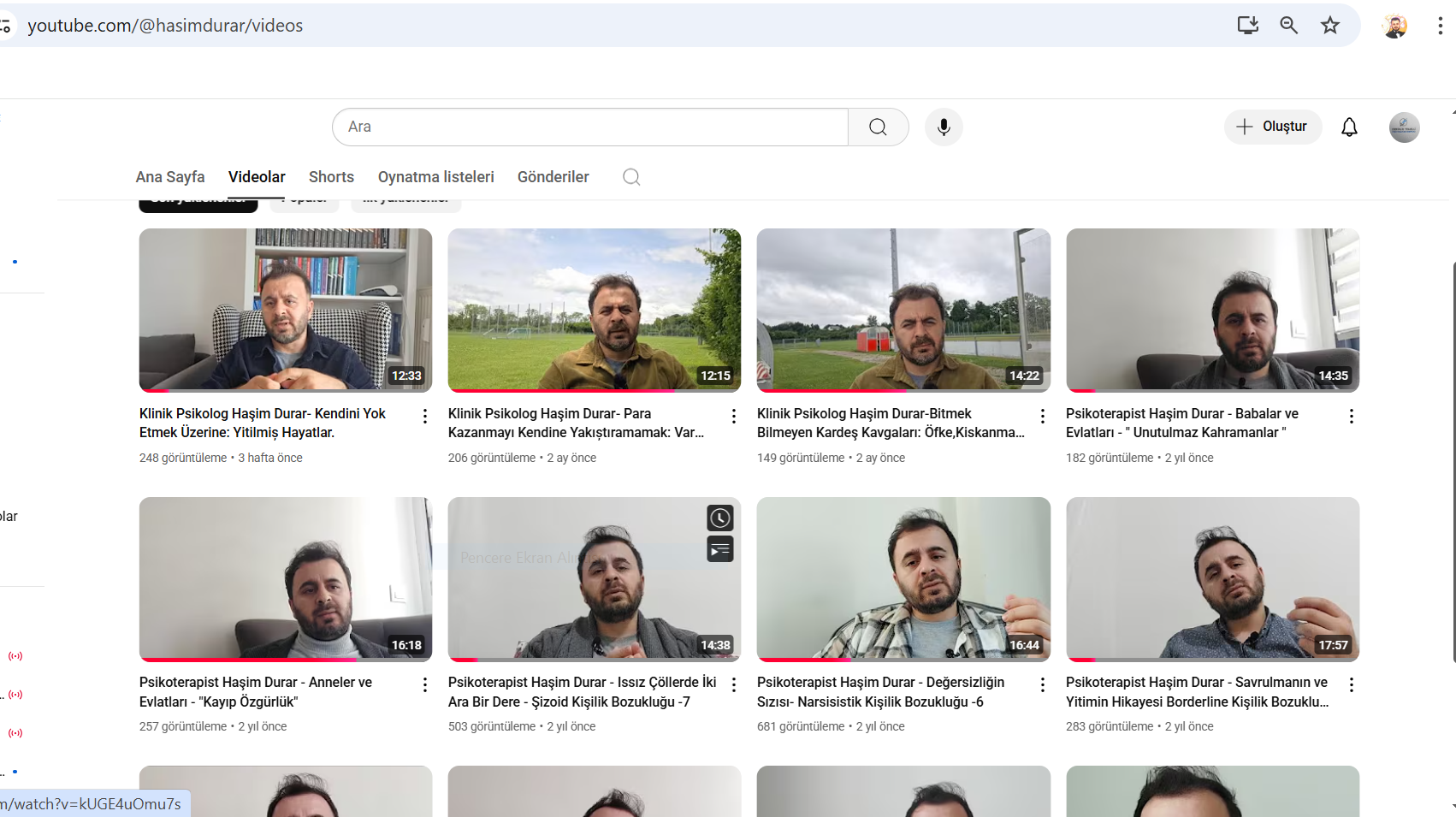Open title Kendini Yok Etmek Üzerine

tap(263, 423)
